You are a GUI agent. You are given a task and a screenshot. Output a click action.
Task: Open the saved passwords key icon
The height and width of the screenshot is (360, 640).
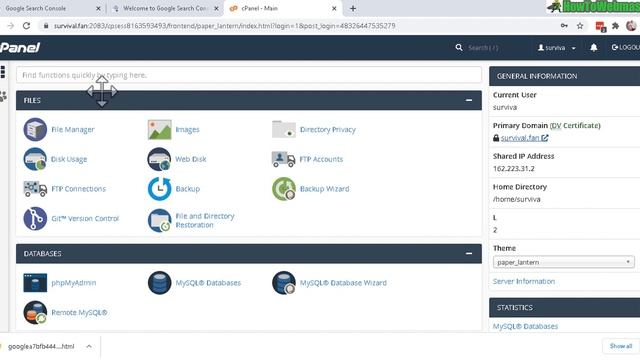point(564,26)
